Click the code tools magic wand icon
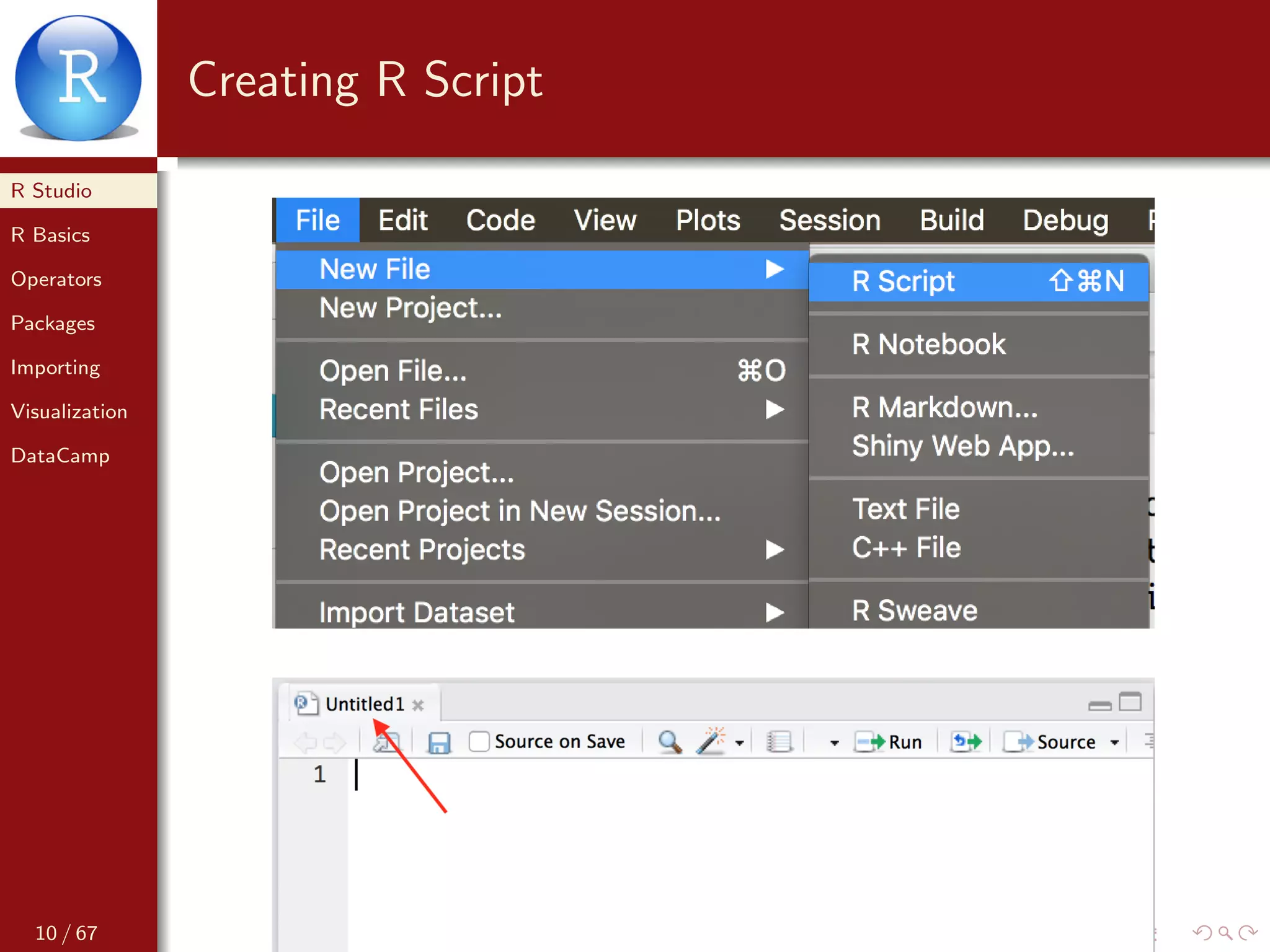The width and height of the screenshot is (1270, 952). coord(711,741)
